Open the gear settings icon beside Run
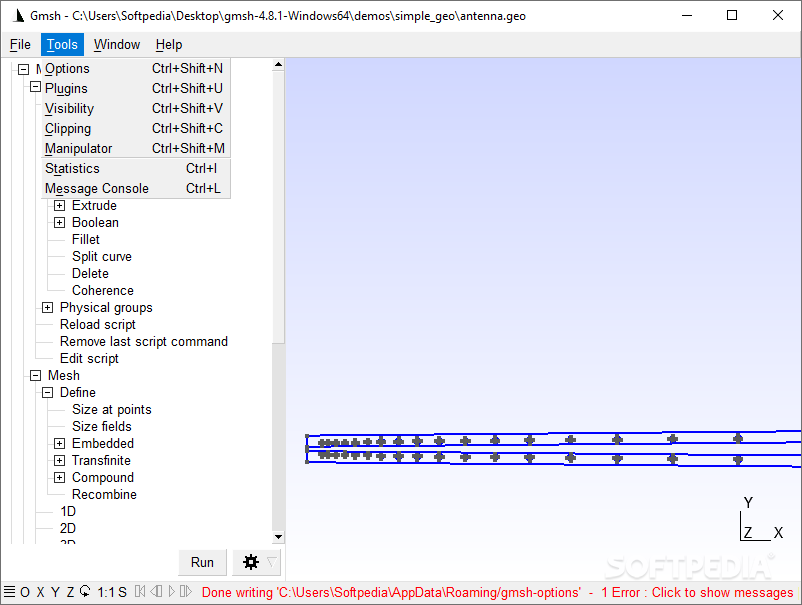 pos(251,562)
